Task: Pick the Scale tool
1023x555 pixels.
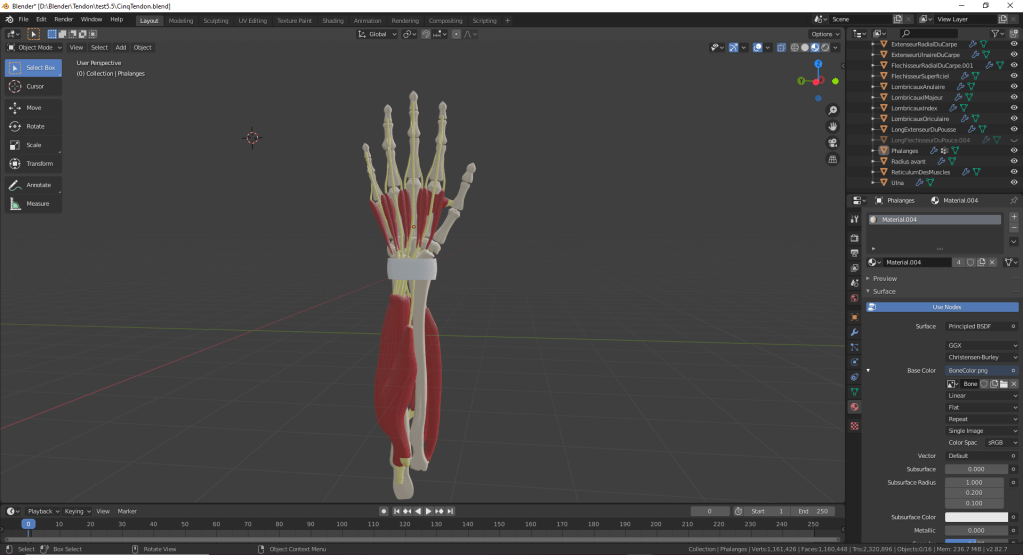Action: point(33,145)
